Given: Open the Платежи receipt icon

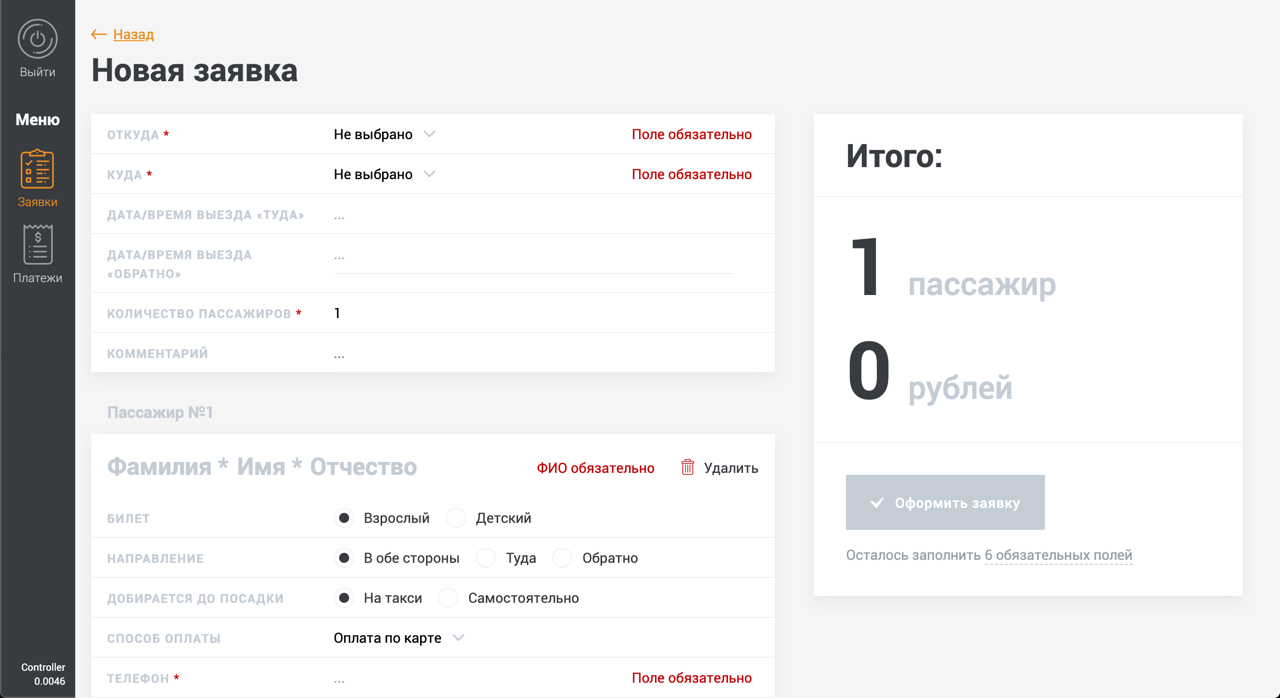Looking at the screenshot, I should click(x=37, y=245).
